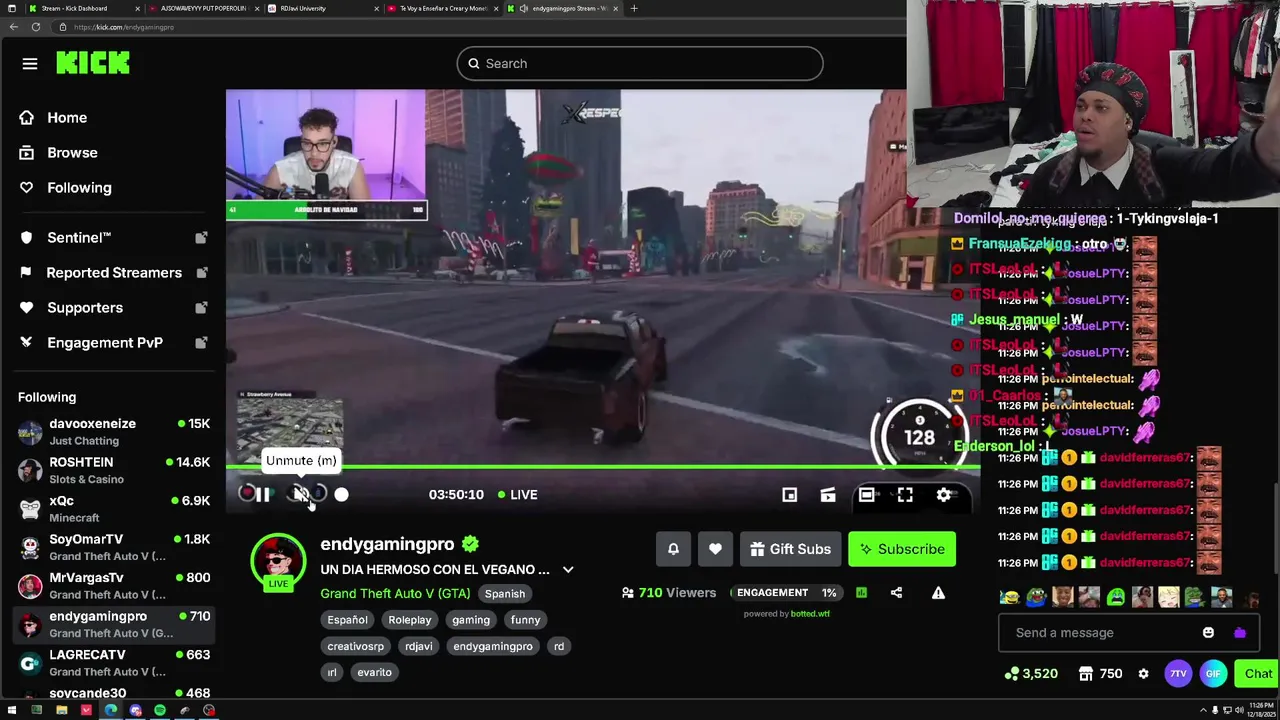Screen dimensions: 1280x720
Task: Click the green LIVE indicator in player
Action: (516, 494)
